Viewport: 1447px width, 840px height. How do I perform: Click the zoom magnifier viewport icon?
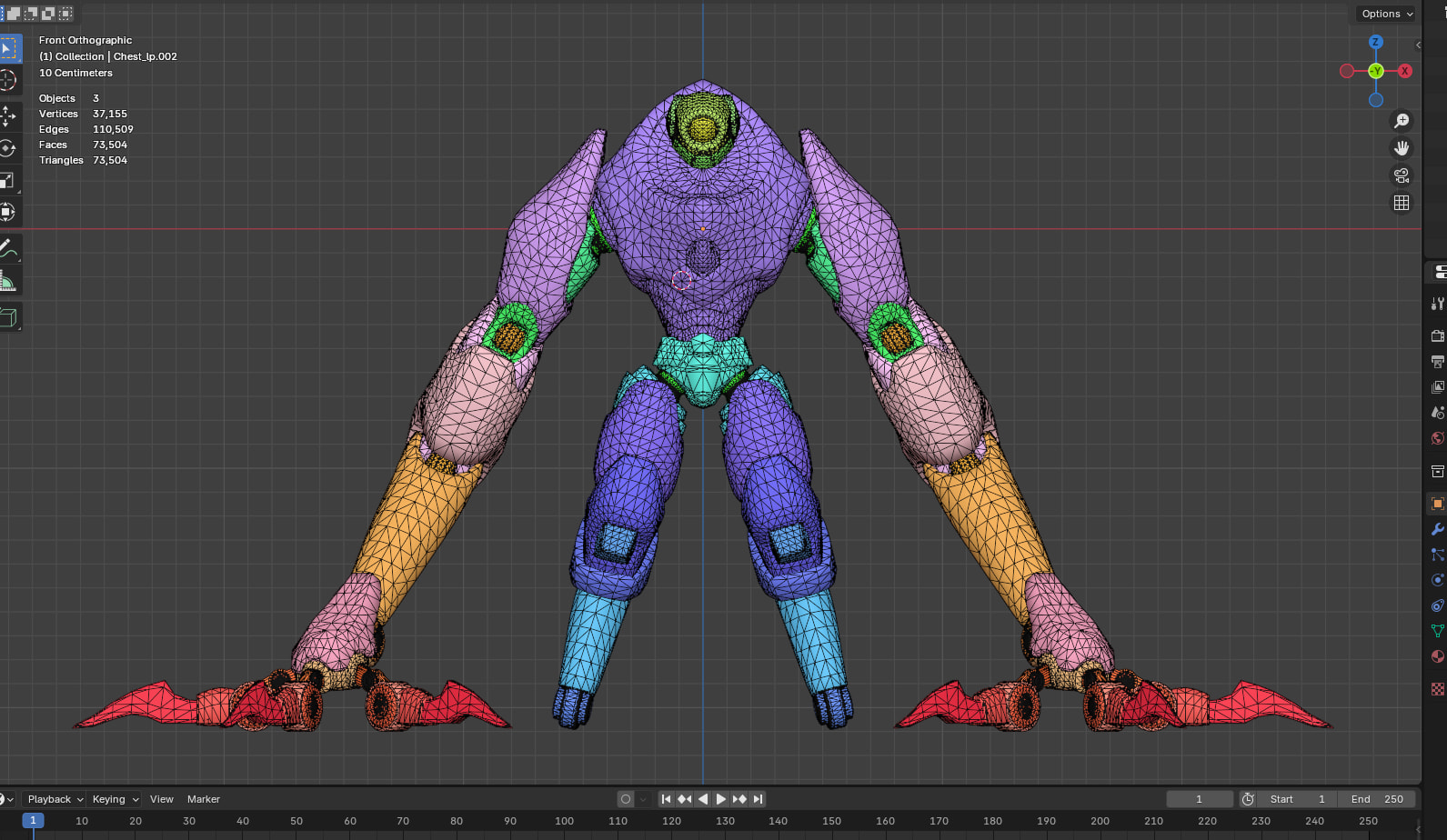tap(1402, 121)
